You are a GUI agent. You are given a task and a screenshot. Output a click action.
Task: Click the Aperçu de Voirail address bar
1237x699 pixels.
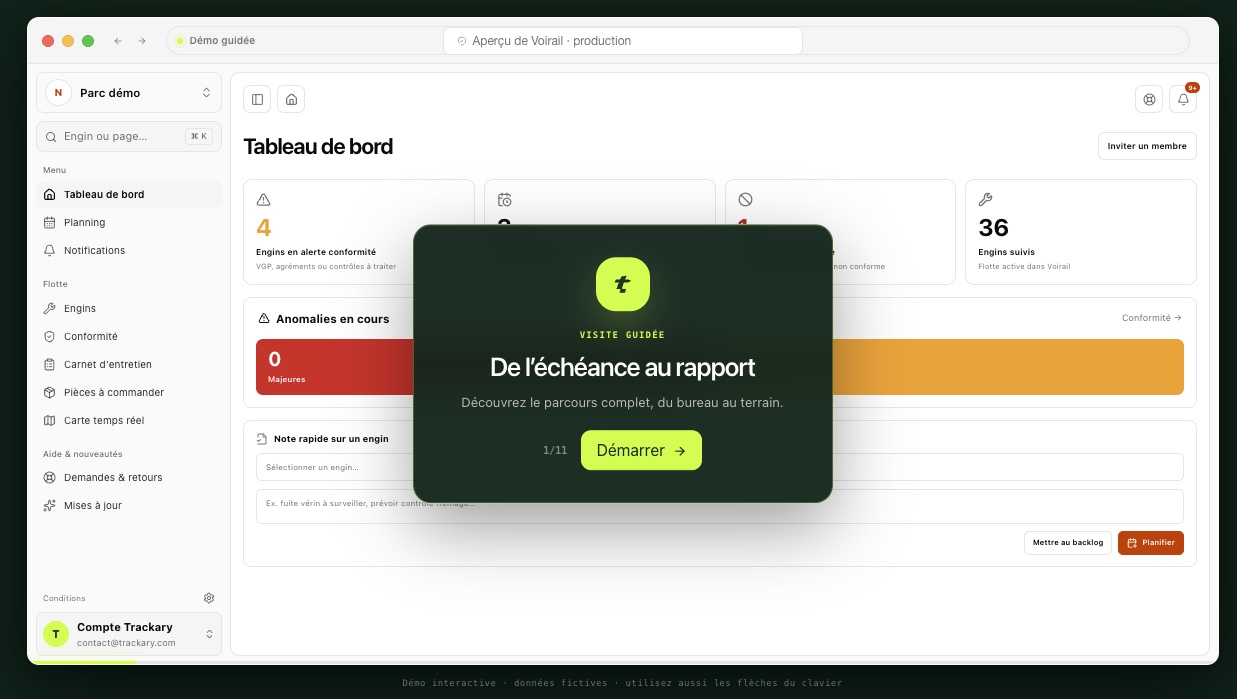[x=623, y=41]
